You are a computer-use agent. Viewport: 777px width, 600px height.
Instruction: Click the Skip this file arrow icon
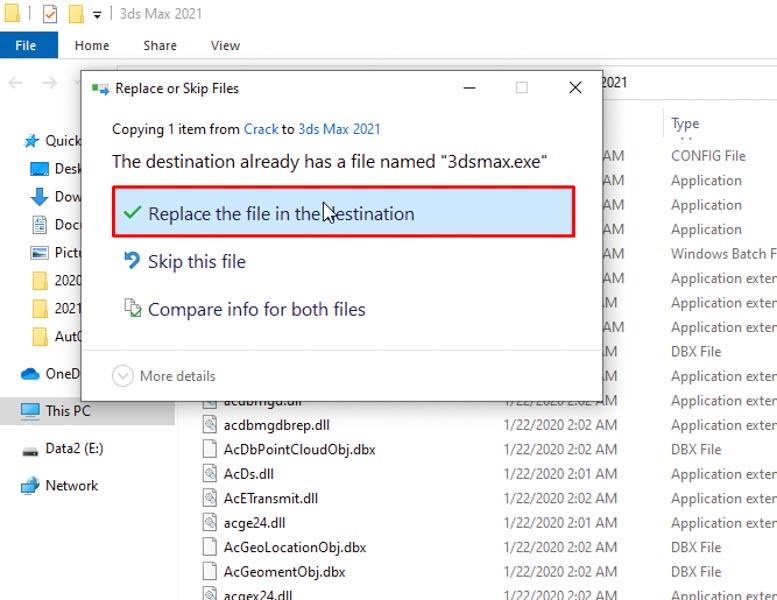tap(132, 261)
